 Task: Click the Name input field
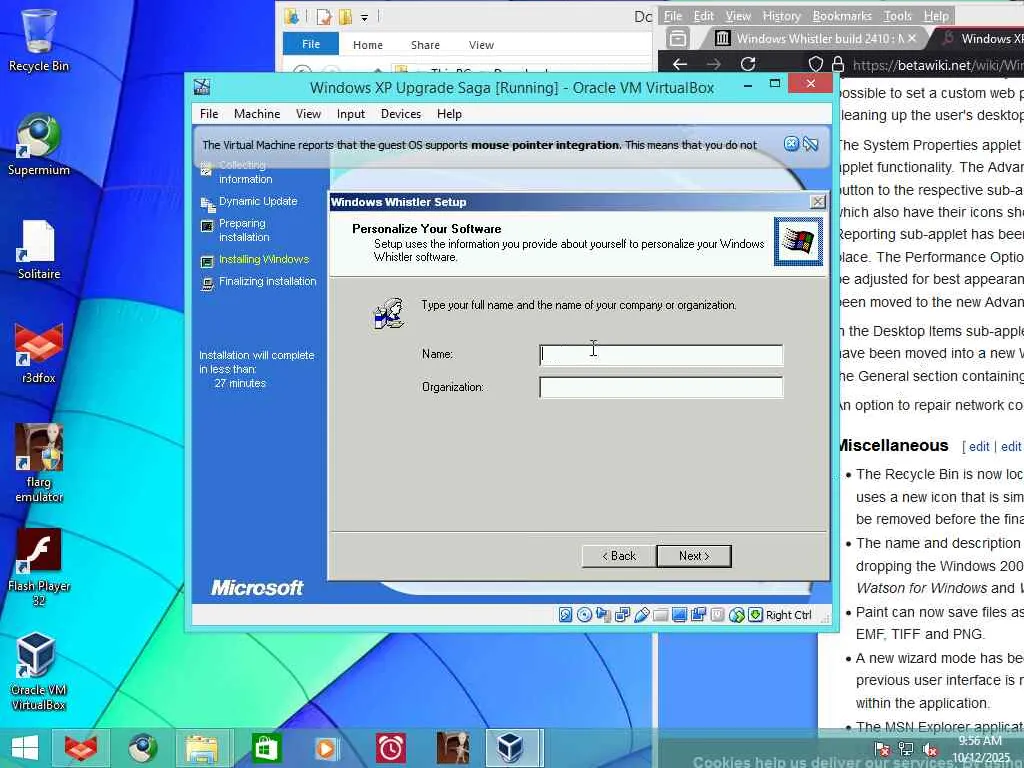click(661, 355)
